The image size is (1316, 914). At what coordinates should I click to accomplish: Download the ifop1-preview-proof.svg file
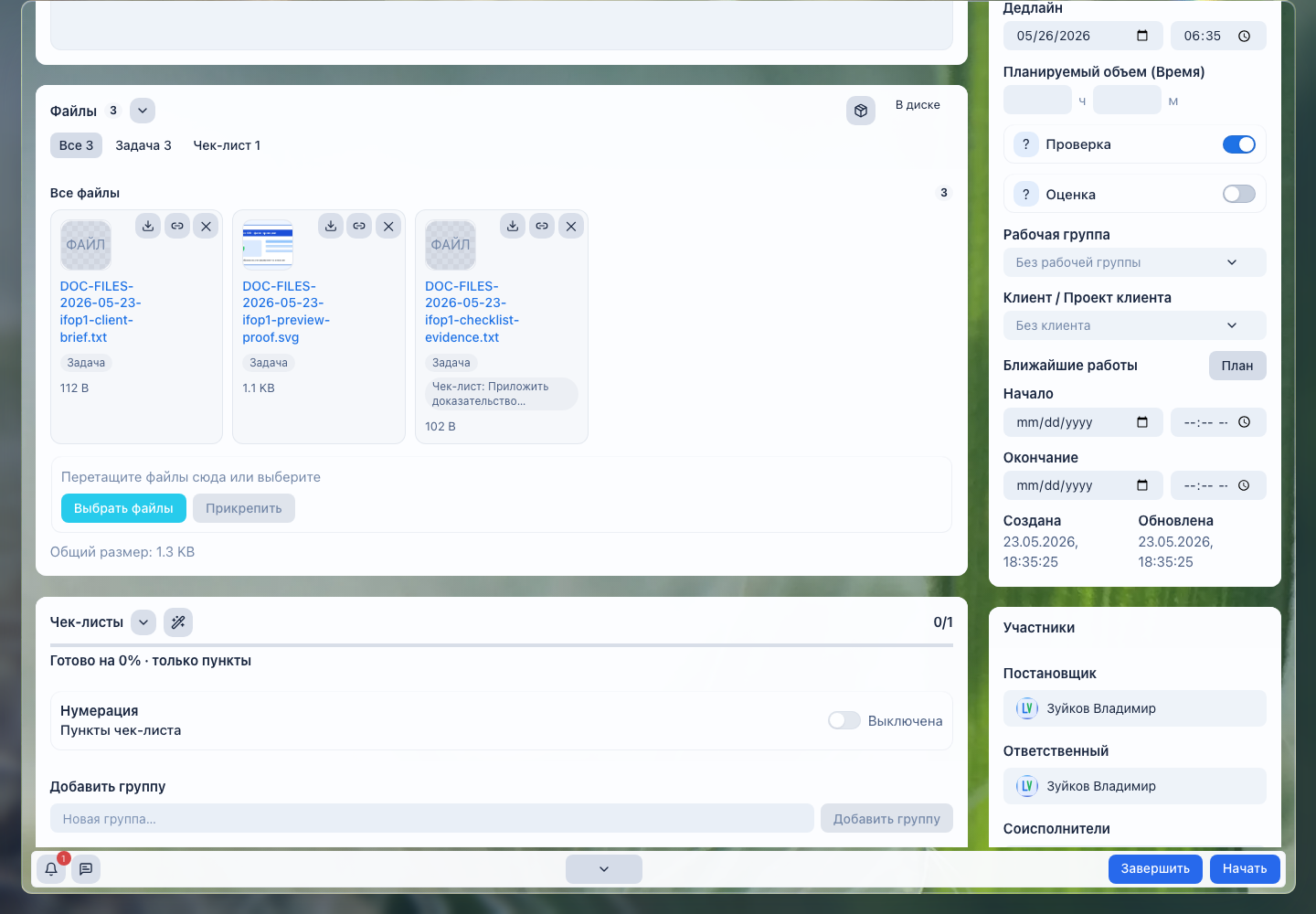coord(331,226)
